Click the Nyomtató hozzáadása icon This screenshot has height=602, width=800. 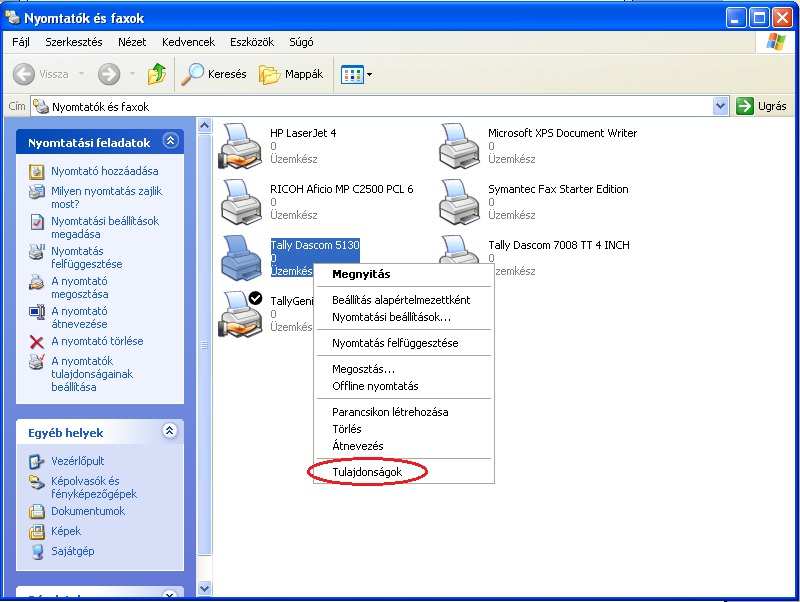[x=37, y=171]
